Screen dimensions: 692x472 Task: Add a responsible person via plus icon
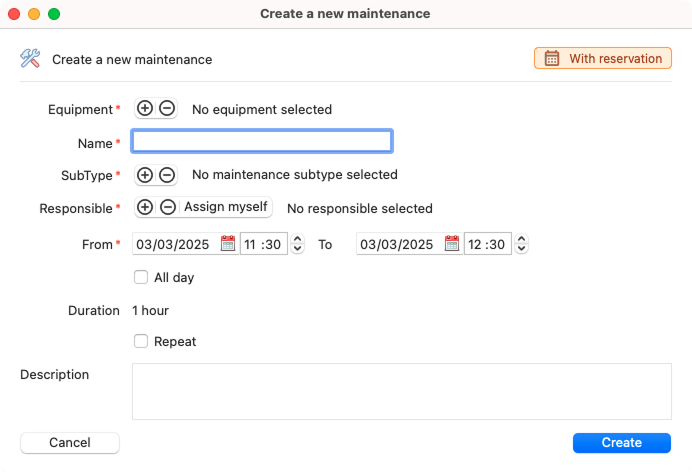tap(145, 207)
